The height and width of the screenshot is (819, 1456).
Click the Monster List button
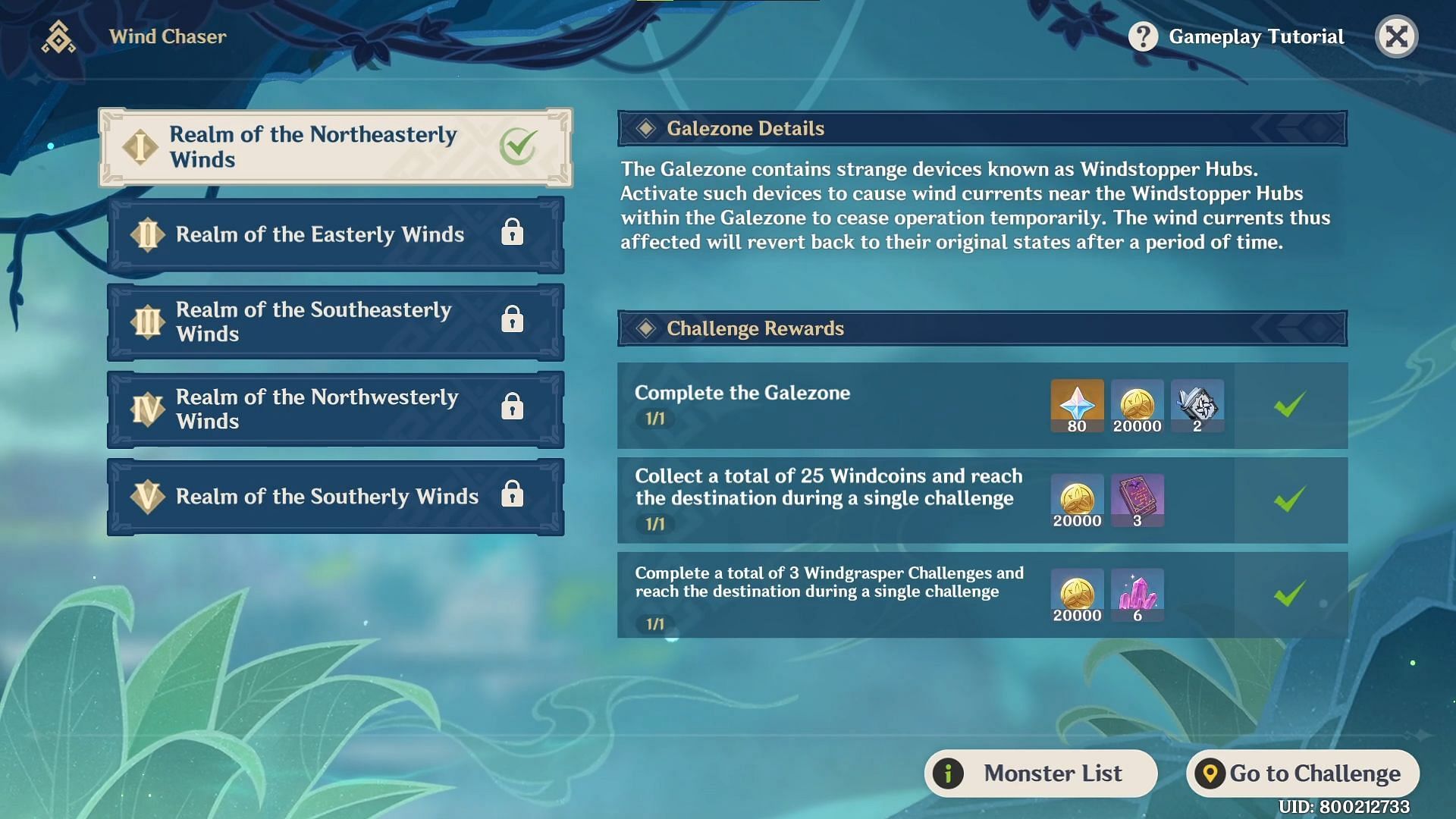click(x=1039, y=771)
